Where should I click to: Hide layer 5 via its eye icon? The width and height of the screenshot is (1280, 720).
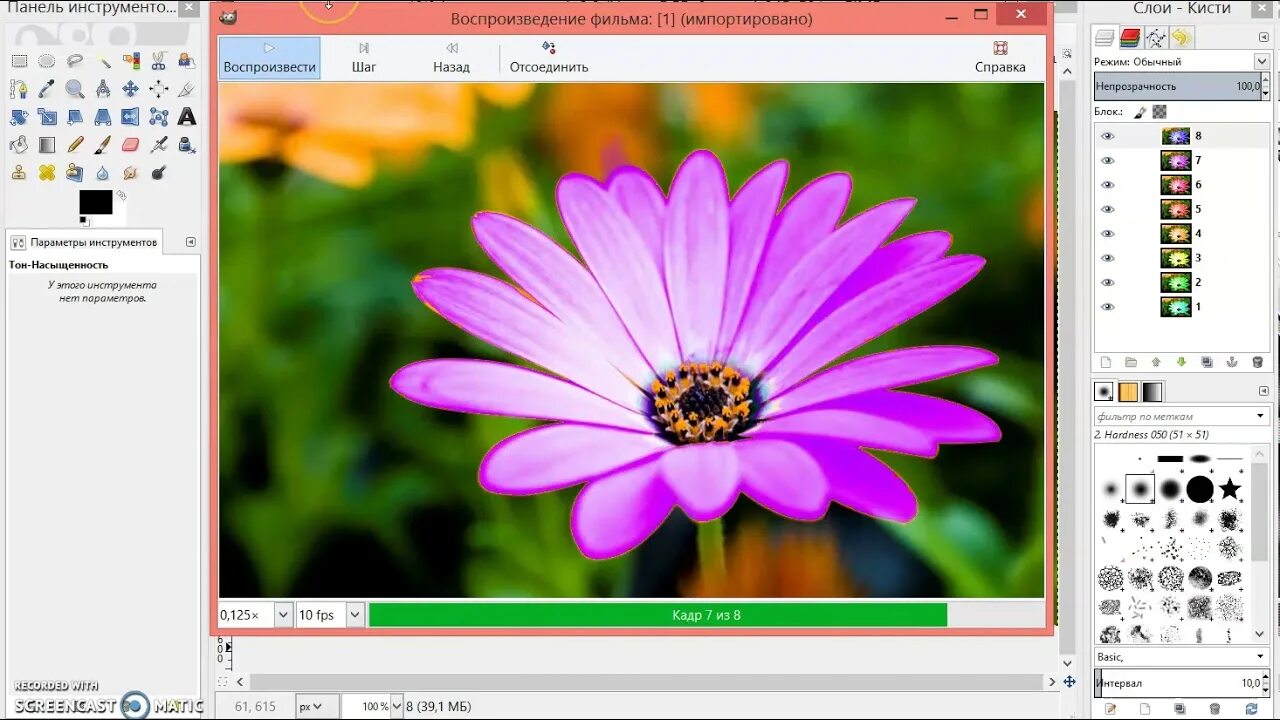[x=1107, y=209]
